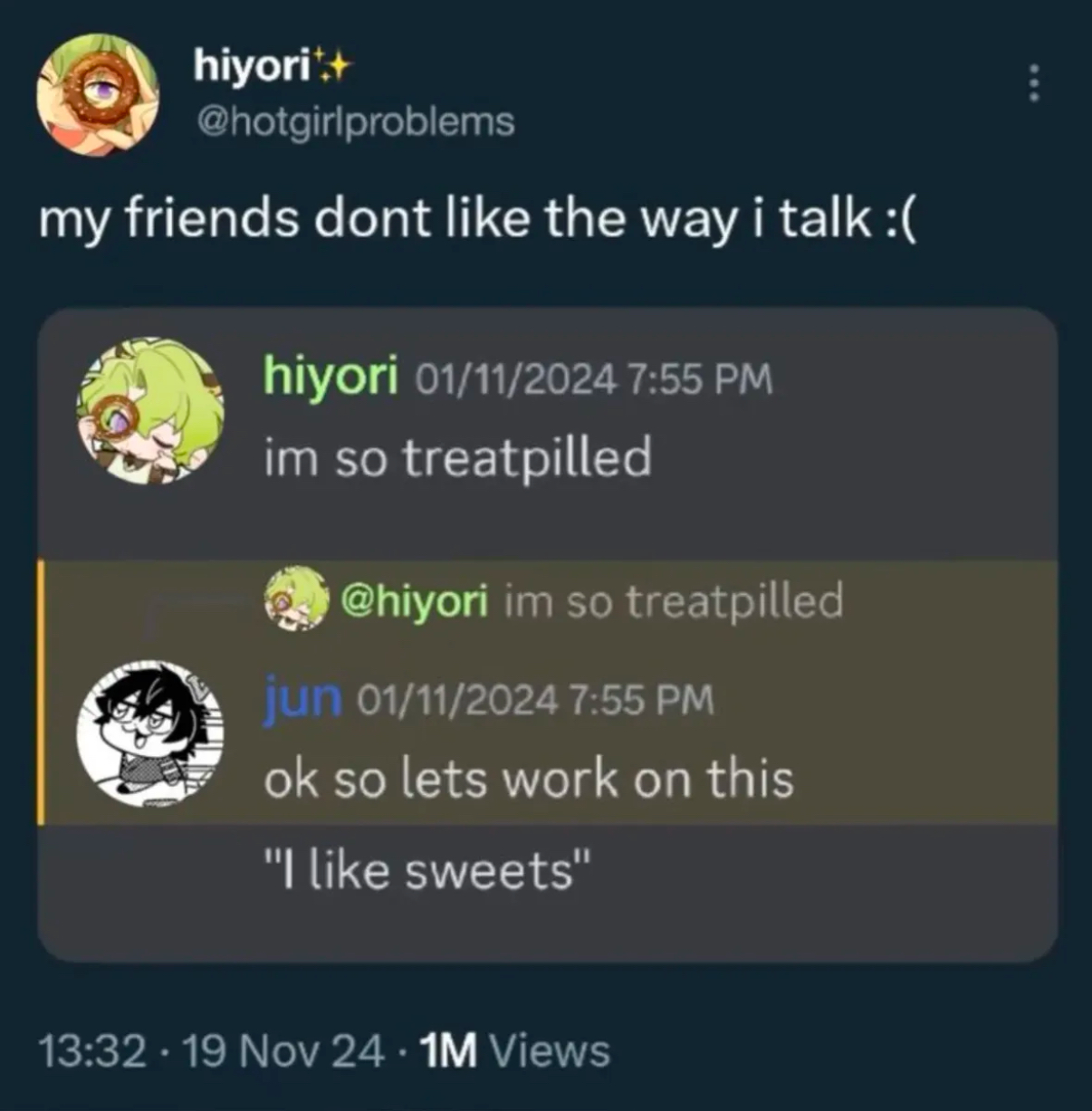Click the quoted message "I like sweets"

pos(428,871)
